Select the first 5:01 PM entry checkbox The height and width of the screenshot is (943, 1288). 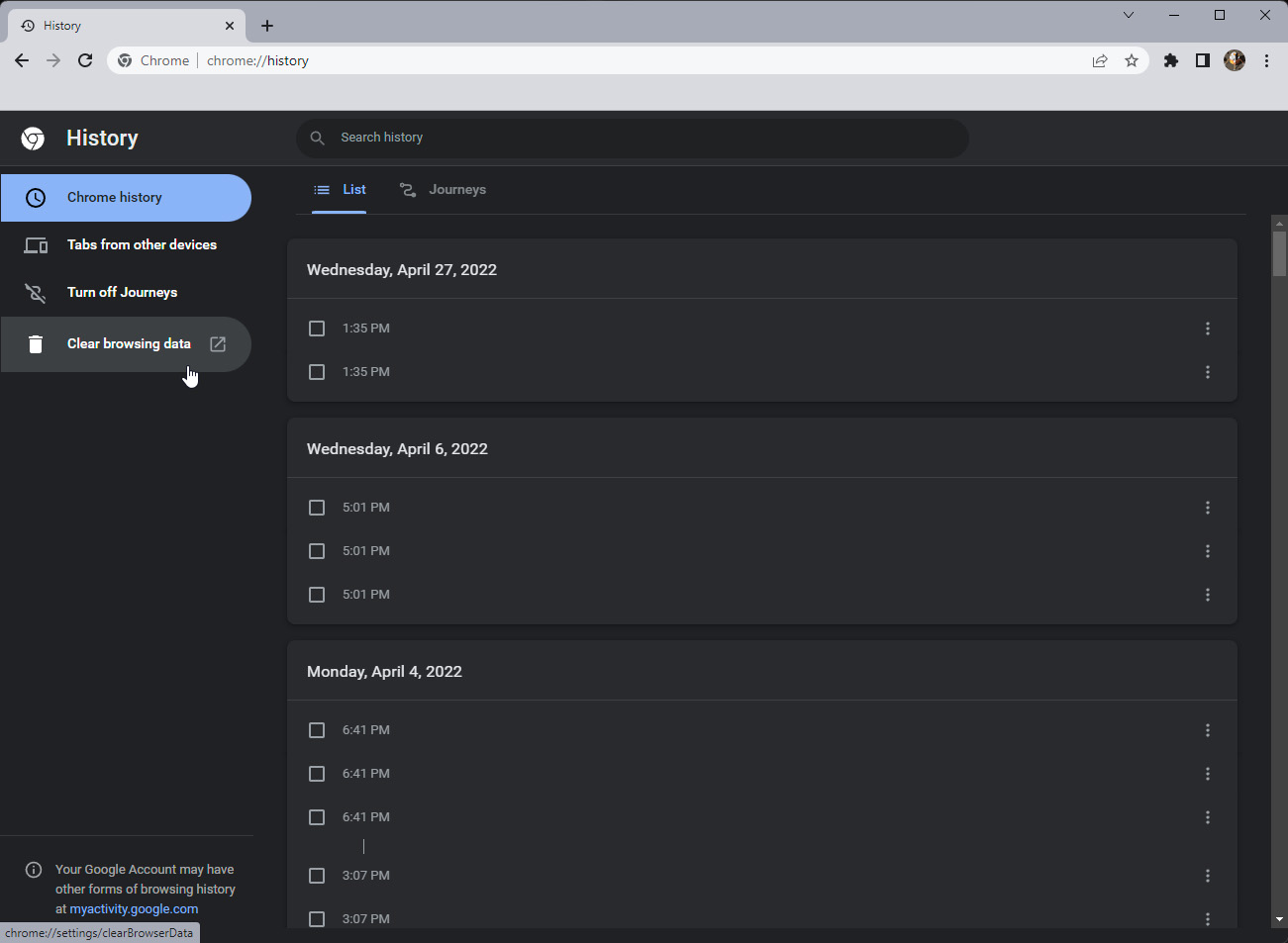pyautogui.click(x=317, y=508)
